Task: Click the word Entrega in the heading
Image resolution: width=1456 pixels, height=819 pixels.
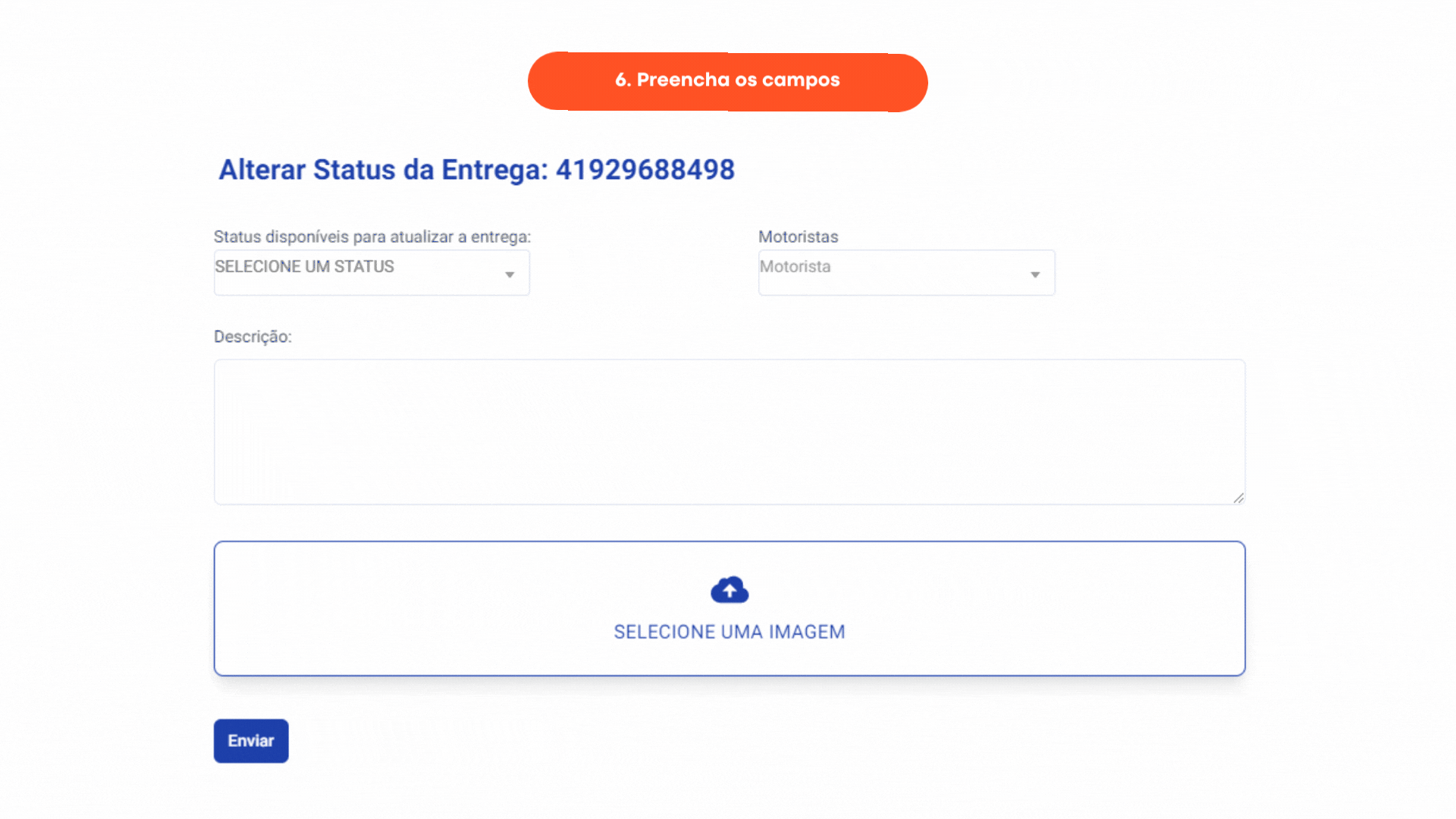Action: click(494, 170)
